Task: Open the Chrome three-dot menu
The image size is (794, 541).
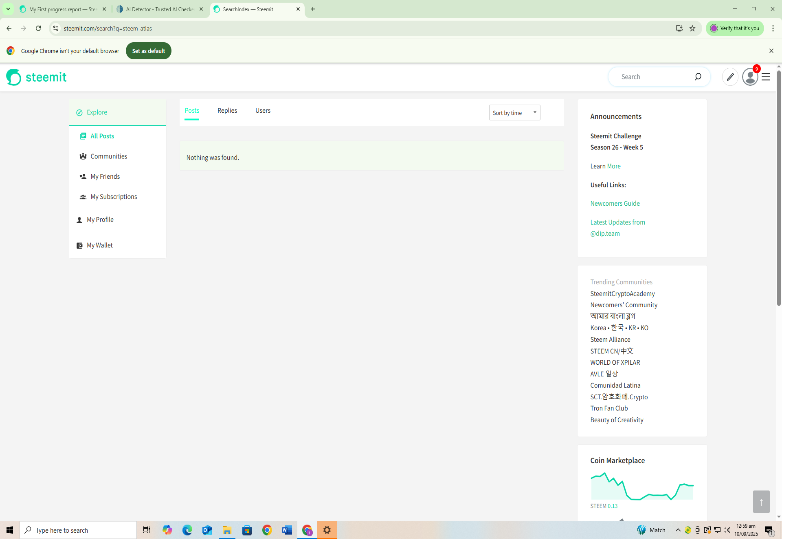Action: click(x=773, y=28)
